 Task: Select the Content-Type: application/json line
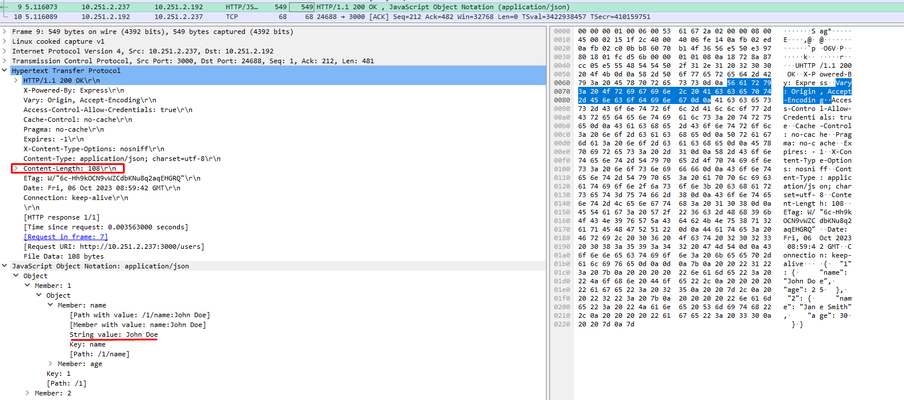(x=122, y=159)
